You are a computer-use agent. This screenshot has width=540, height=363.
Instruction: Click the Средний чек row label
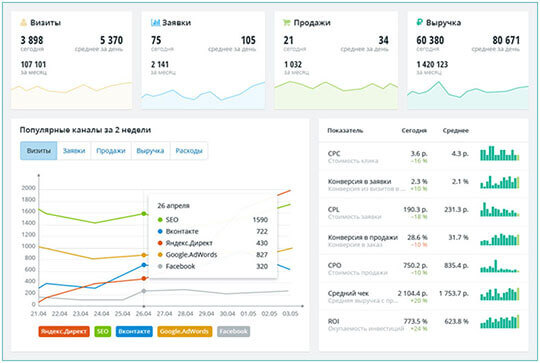point(348,293)
